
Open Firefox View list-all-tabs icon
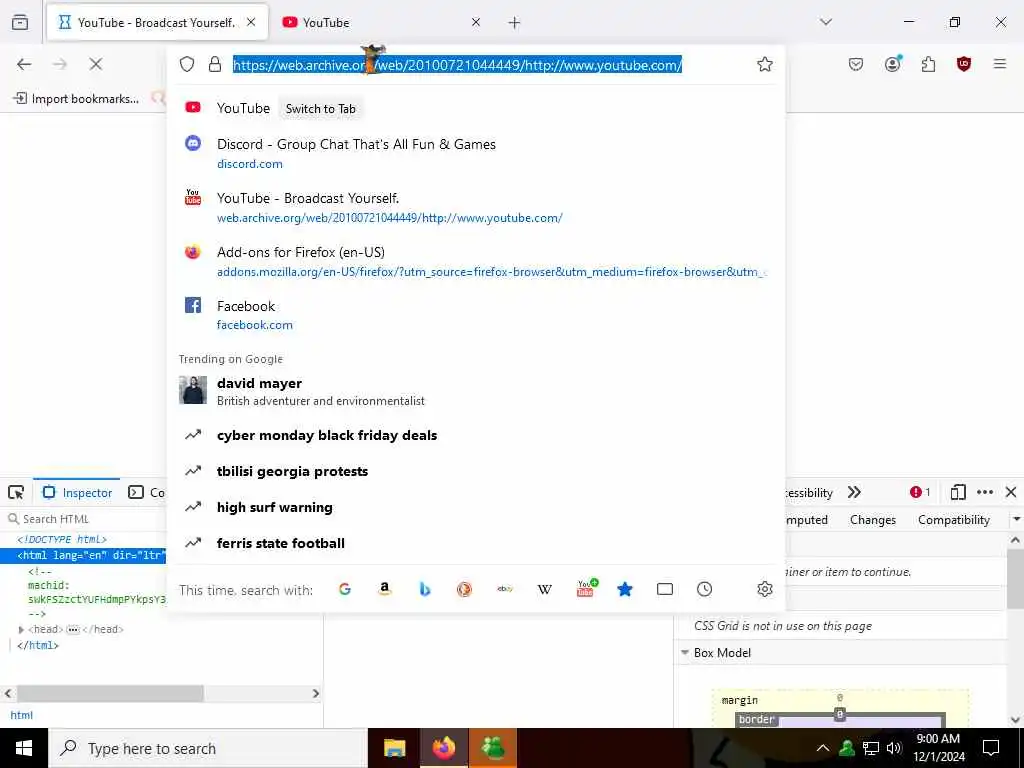click(20, 22)
